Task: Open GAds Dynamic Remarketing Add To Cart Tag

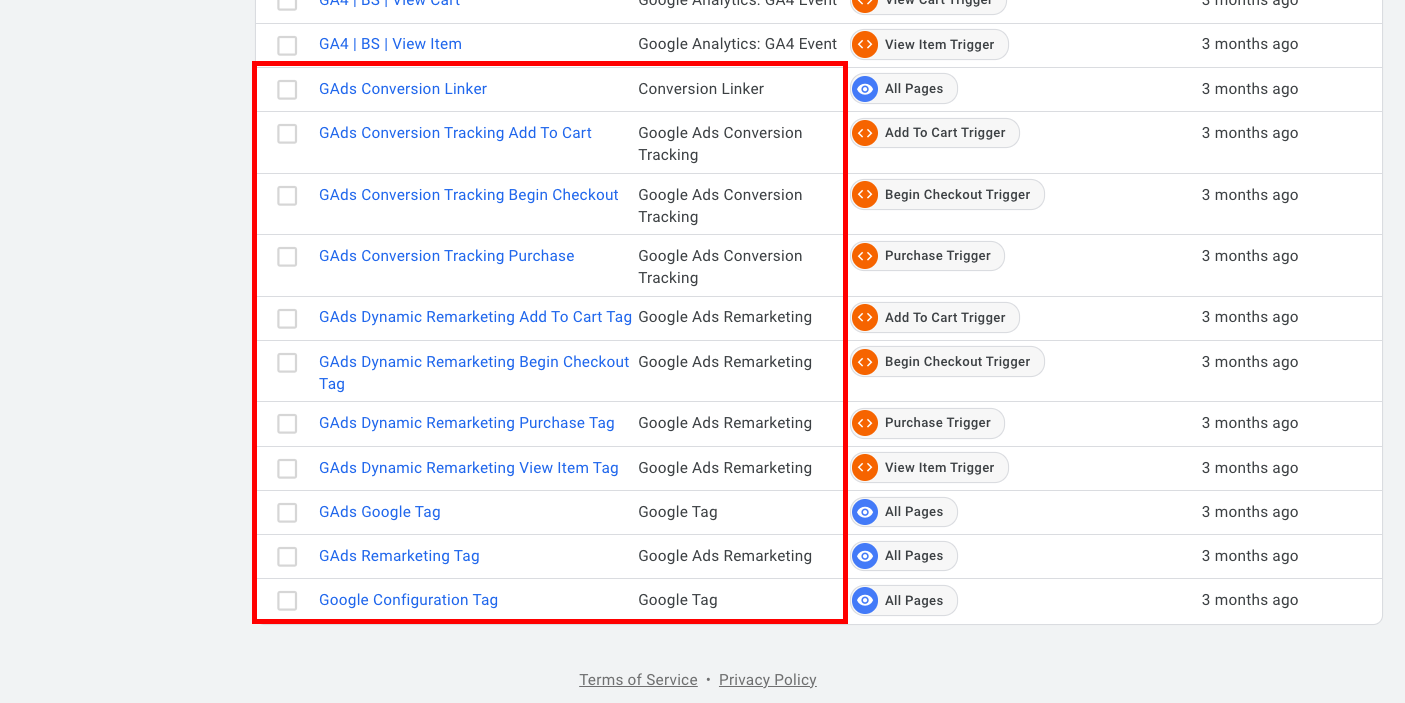Action: pos(475,317)
